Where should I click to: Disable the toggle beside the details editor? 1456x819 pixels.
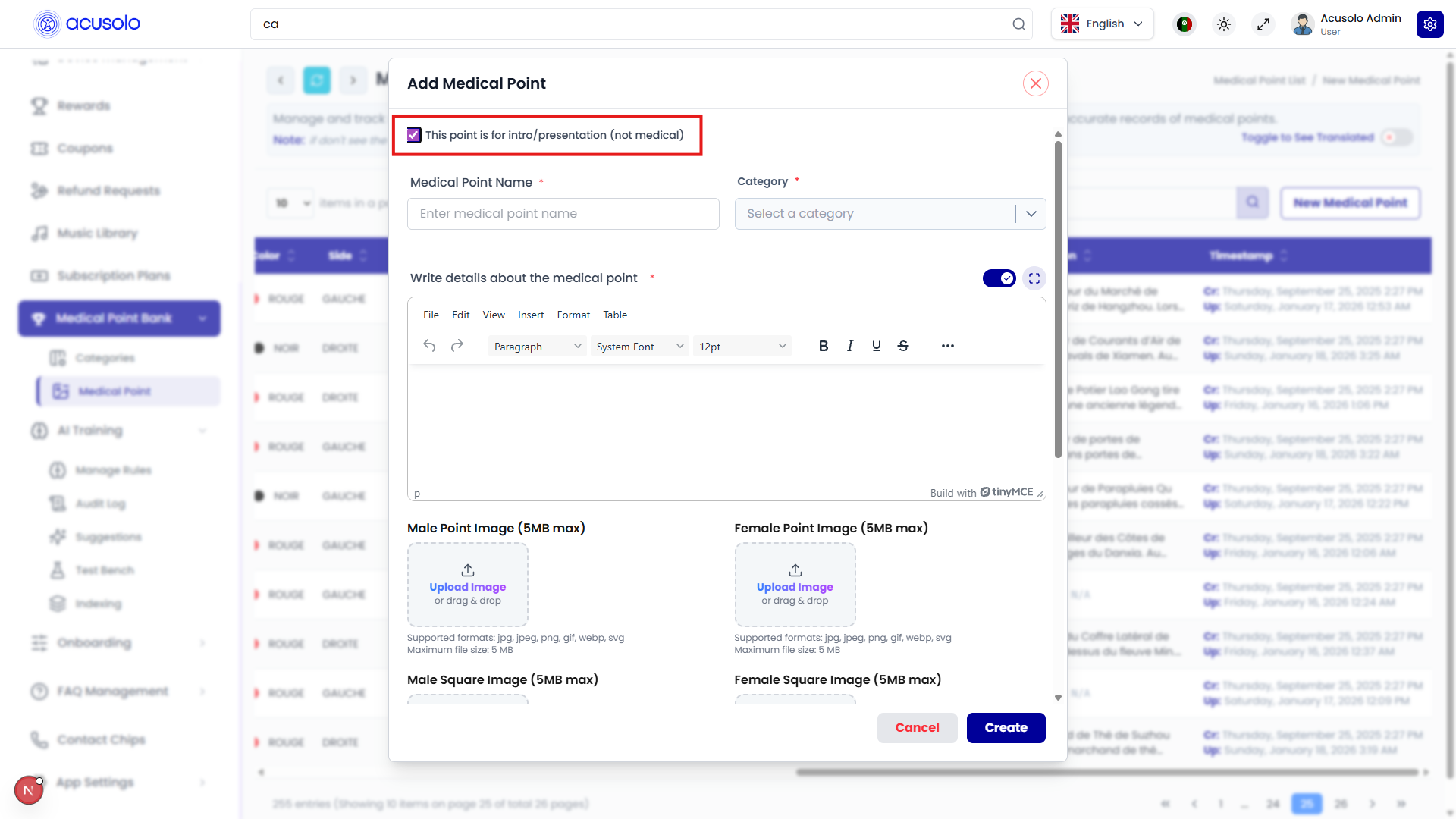[999, 278]
